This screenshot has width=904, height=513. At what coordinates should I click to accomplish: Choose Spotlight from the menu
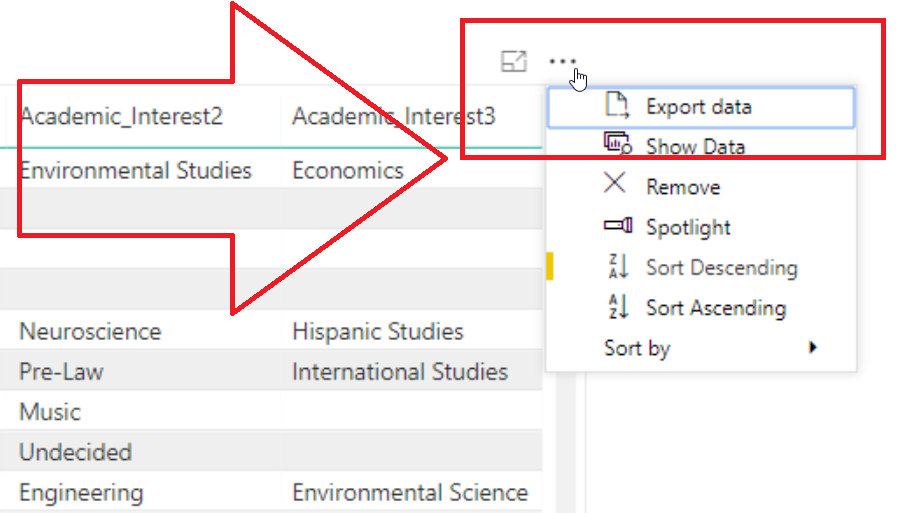[700, 227]
